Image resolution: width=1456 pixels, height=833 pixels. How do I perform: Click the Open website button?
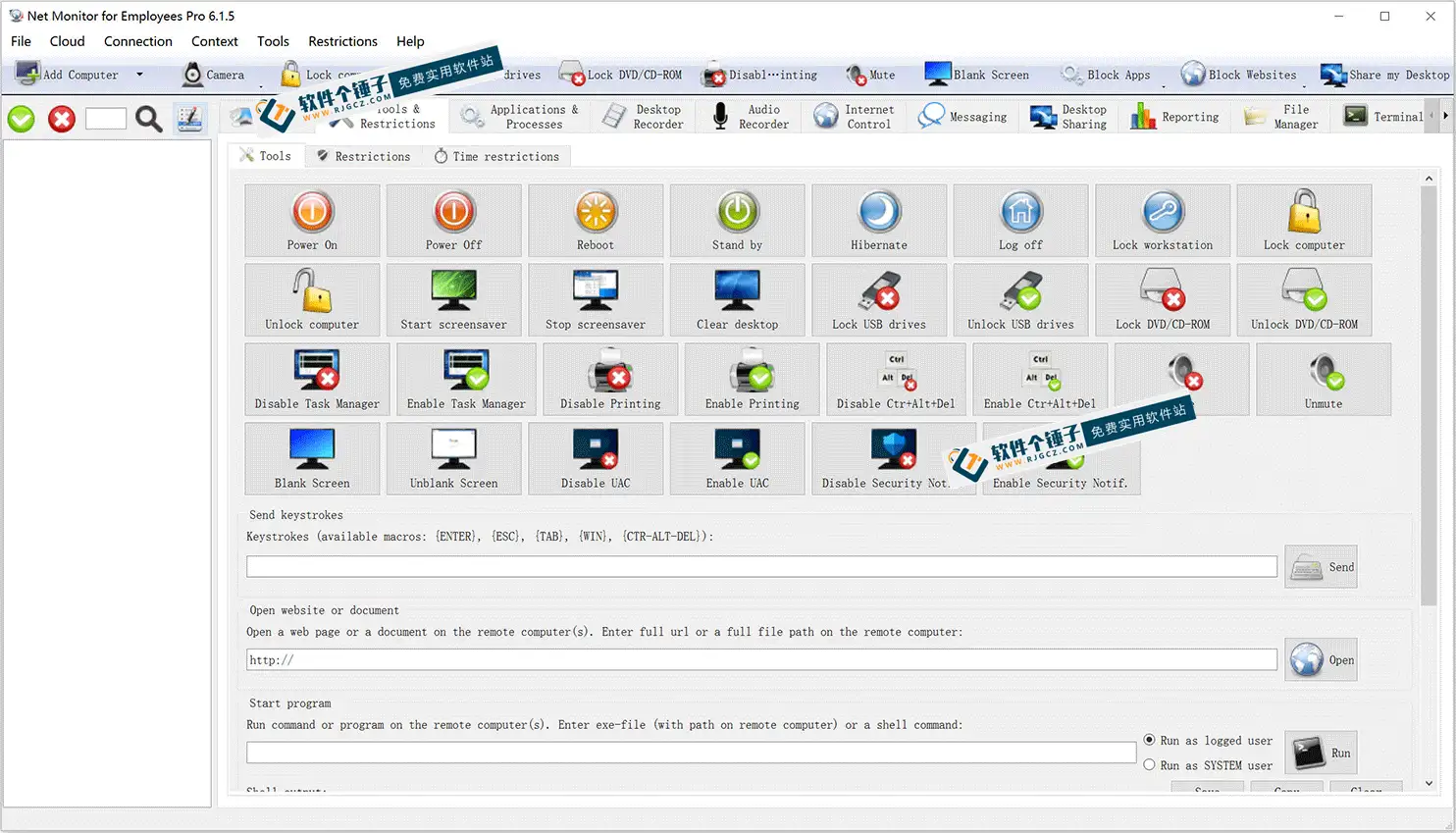1321,660
